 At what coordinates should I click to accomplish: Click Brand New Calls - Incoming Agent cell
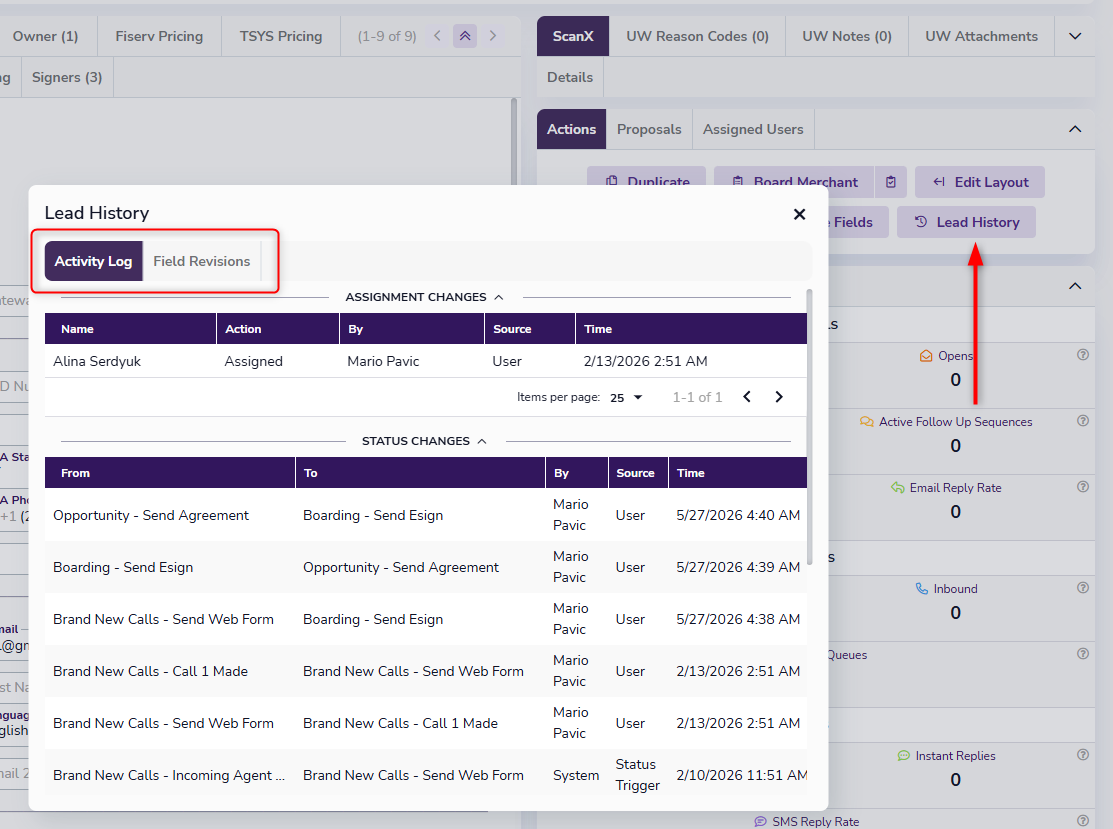(169, 776)
